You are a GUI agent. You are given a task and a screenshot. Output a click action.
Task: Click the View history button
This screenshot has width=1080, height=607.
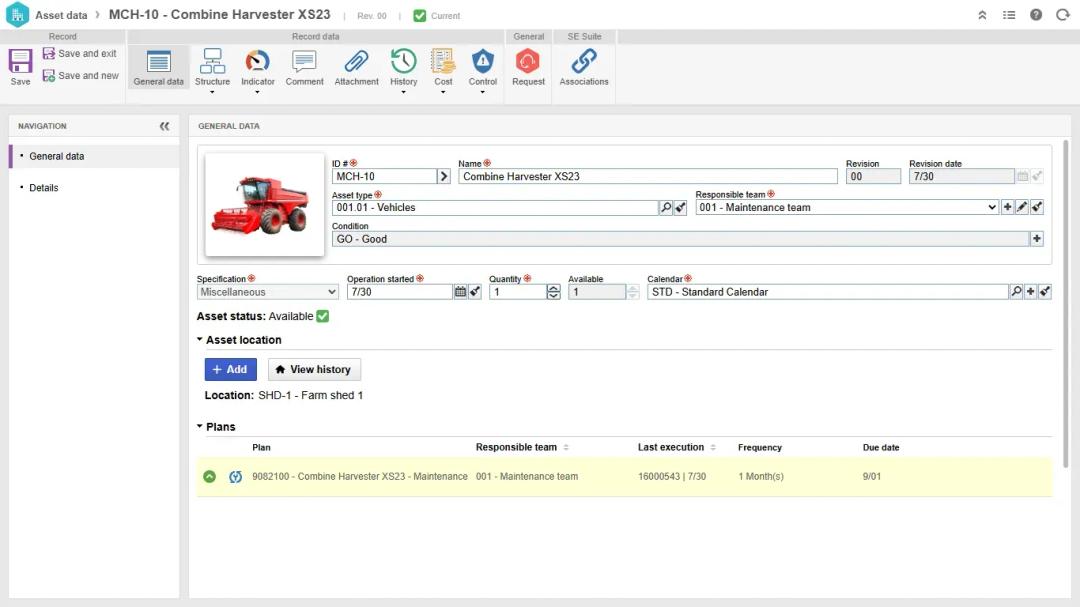tap(314, 370)
